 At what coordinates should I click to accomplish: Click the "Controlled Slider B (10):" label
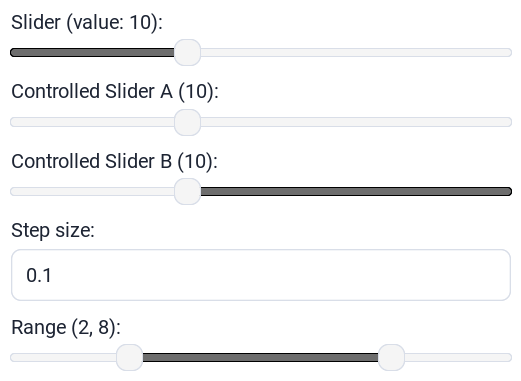tap(114, 161)
